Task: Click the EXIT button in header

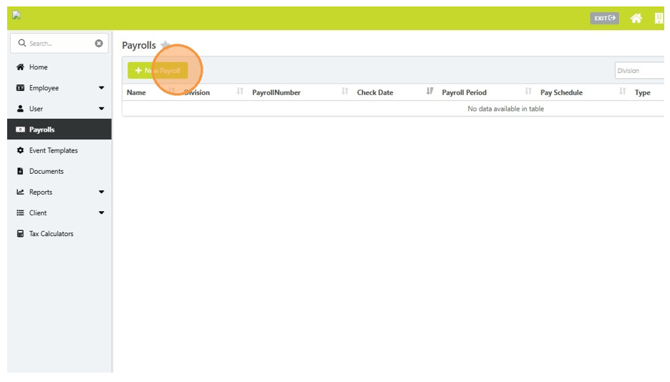Action: pyautogui.click(x=604, y=18)
